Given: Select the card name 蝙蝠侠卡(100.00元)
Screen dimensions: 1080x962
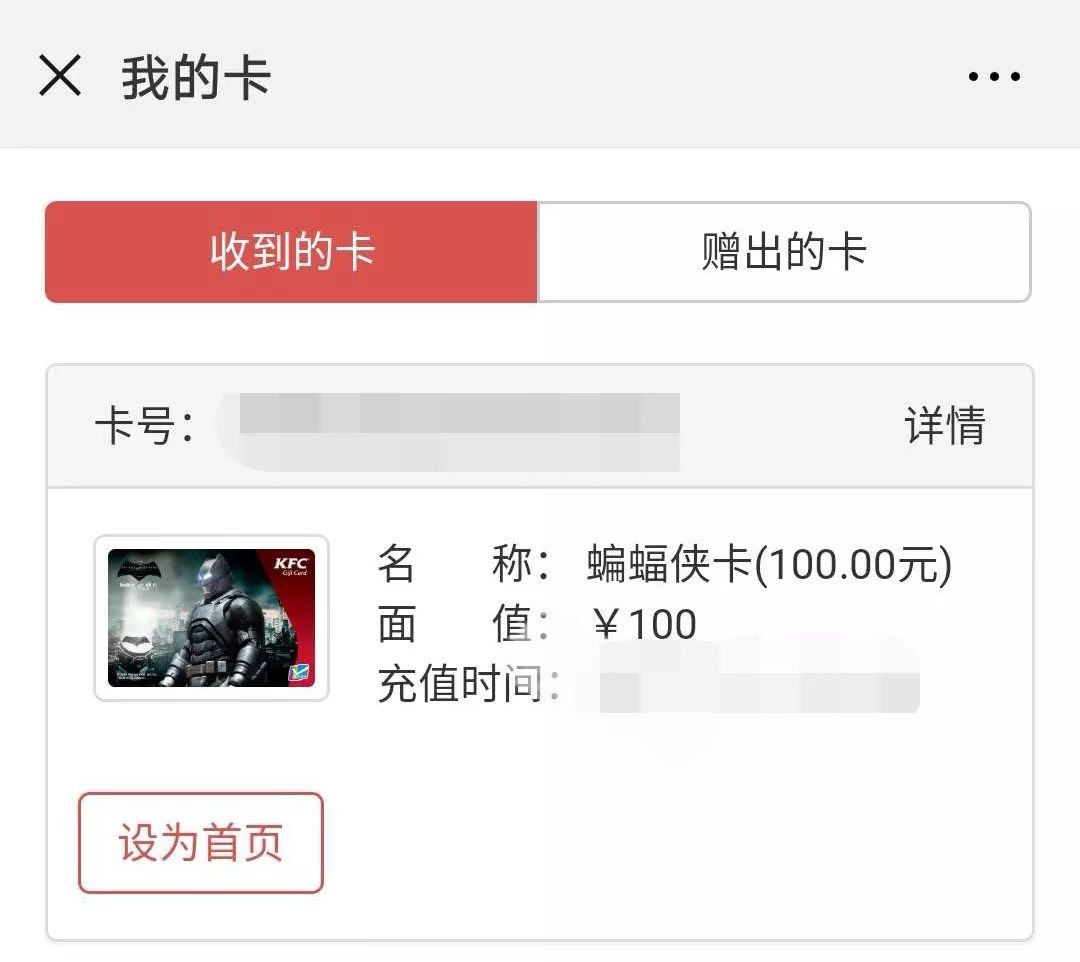Looking at the screenshot, I should pyautogui.click(x=769, y=564).
